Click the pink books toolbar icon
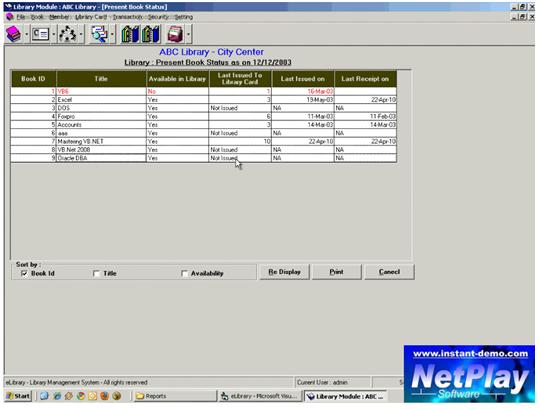Screen dimensions: 539x410 click(14, 34)
